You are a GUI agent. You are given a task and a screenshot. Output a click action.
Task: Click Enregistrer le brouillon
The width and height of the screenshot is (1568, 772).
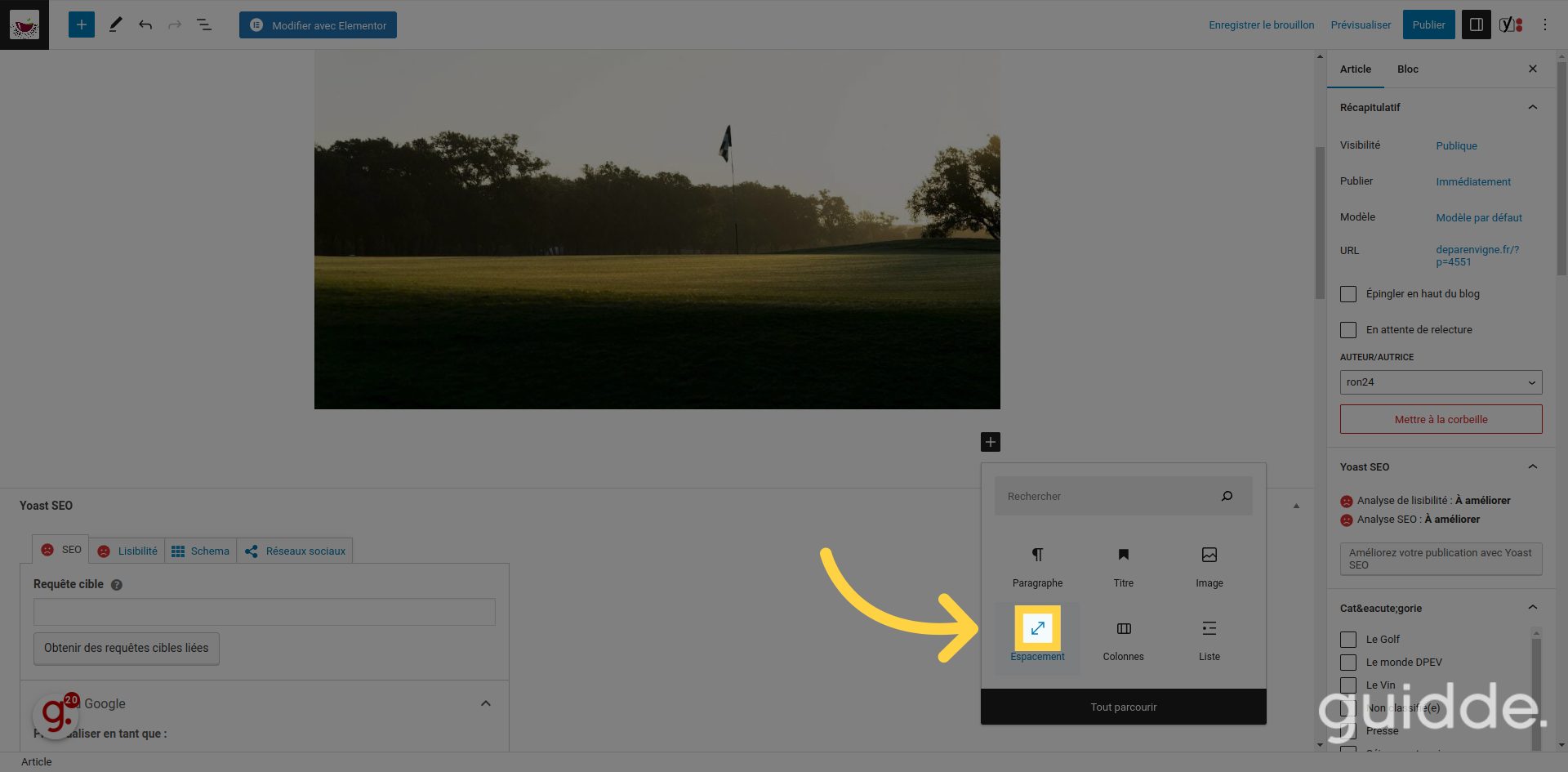tap(1261, 25)
